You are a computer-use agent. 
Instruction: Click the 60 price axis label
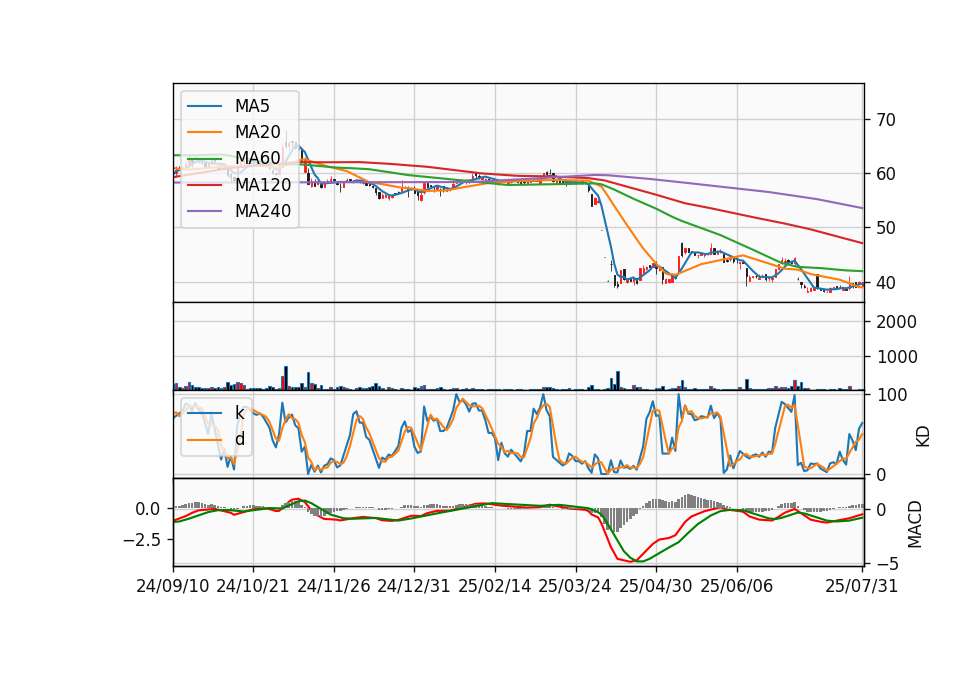click(886, 174)
